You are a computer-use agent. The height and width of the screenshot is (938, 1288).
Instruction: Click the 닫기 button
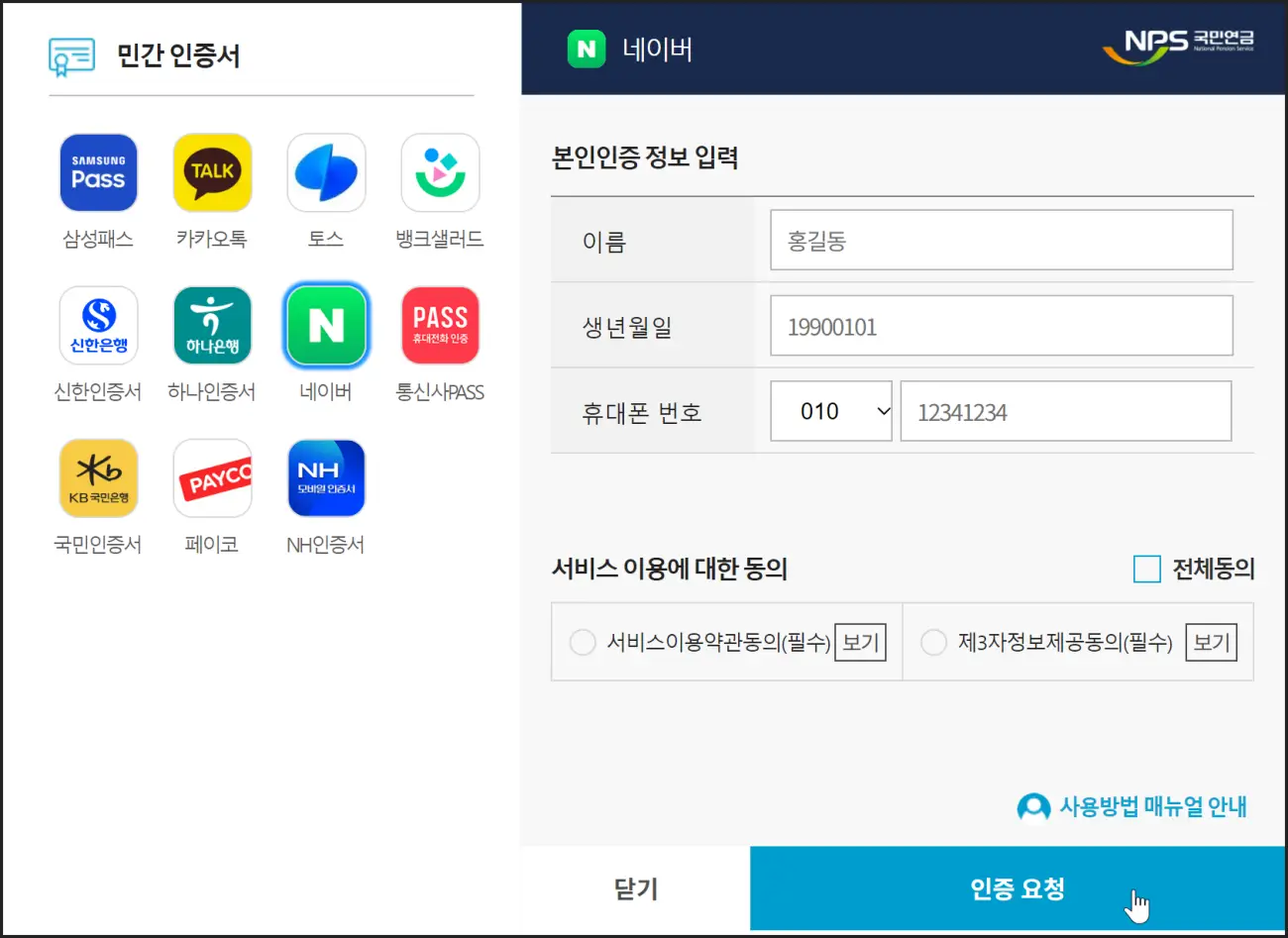pyautogui.click(x=636, y=888)
